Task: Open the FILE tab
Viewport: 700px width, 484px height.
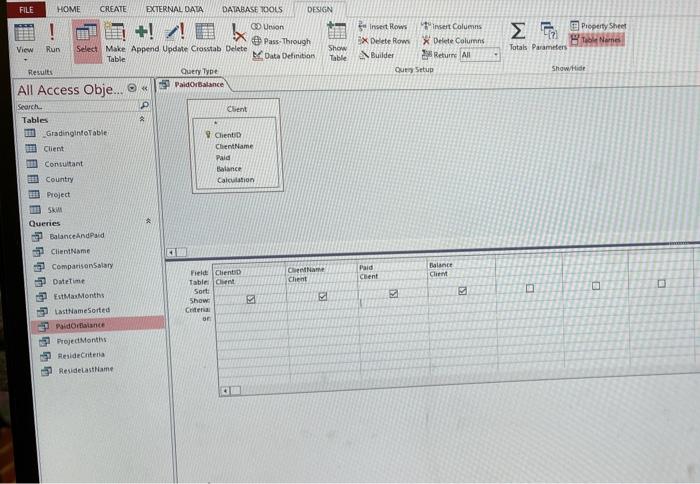Action: click(26, 9)
